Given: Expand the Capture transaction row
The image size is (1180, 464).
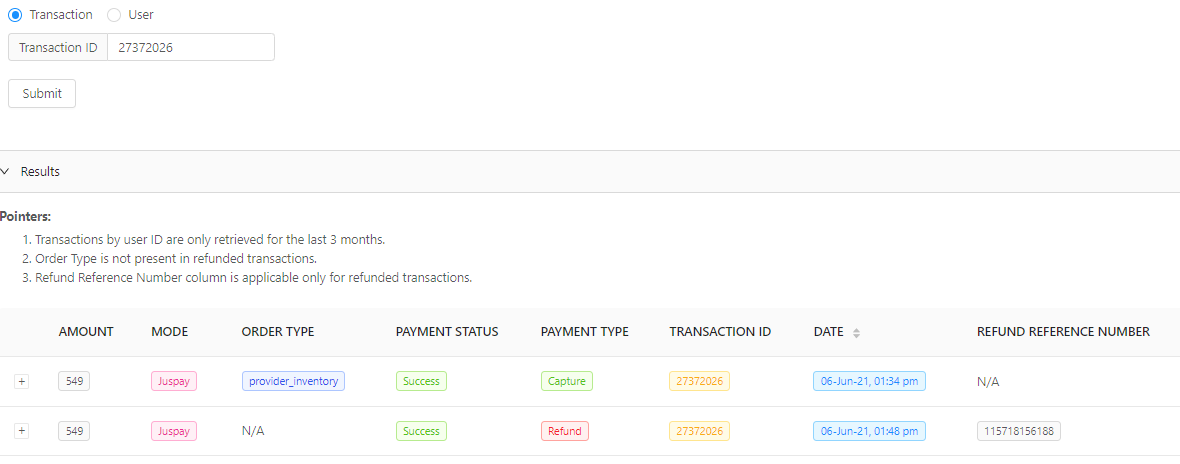Looking at the screenshot, I should pos(22,381).
